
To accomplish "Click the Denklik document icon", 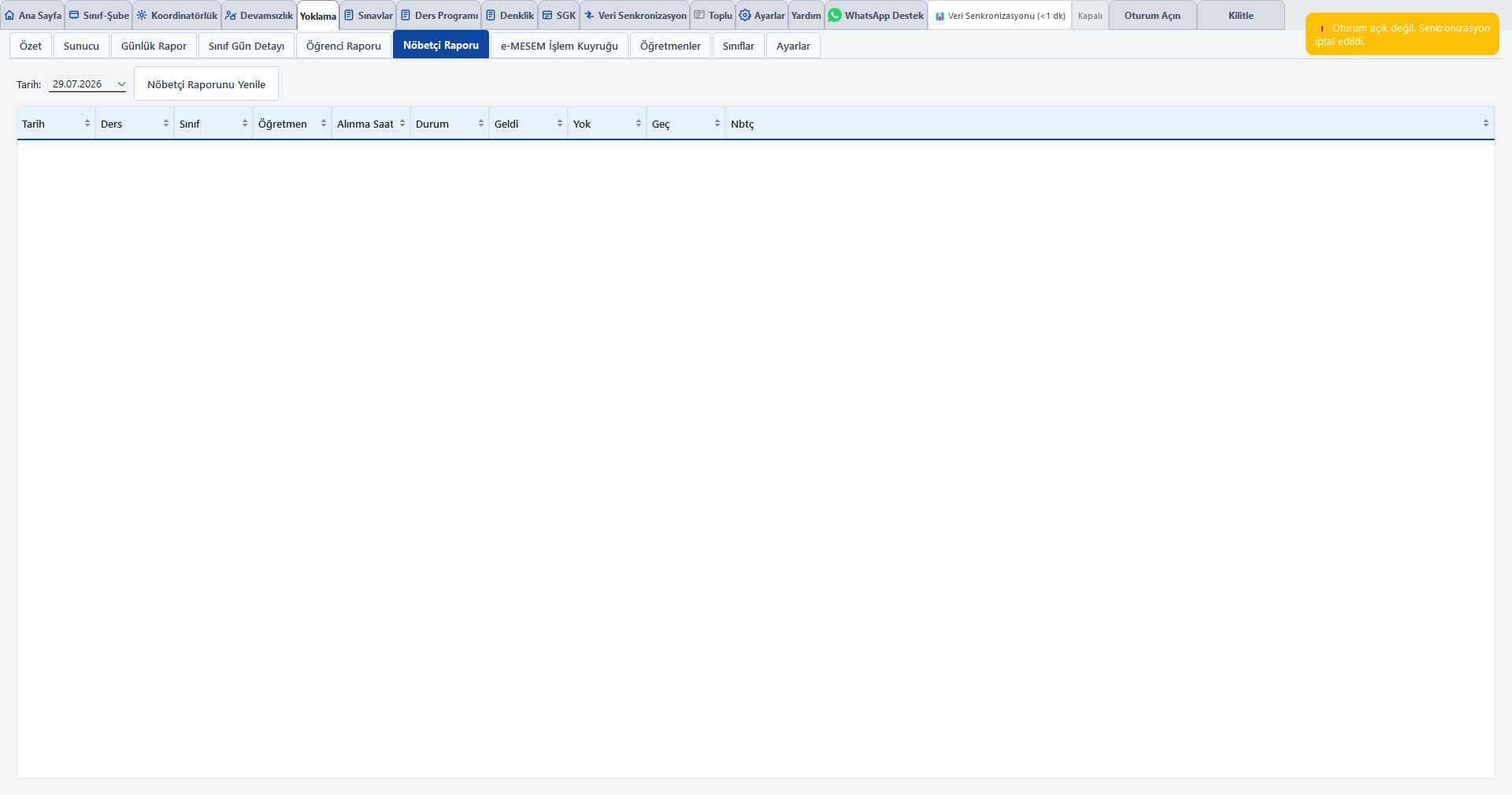I will (x=491, y=15).
